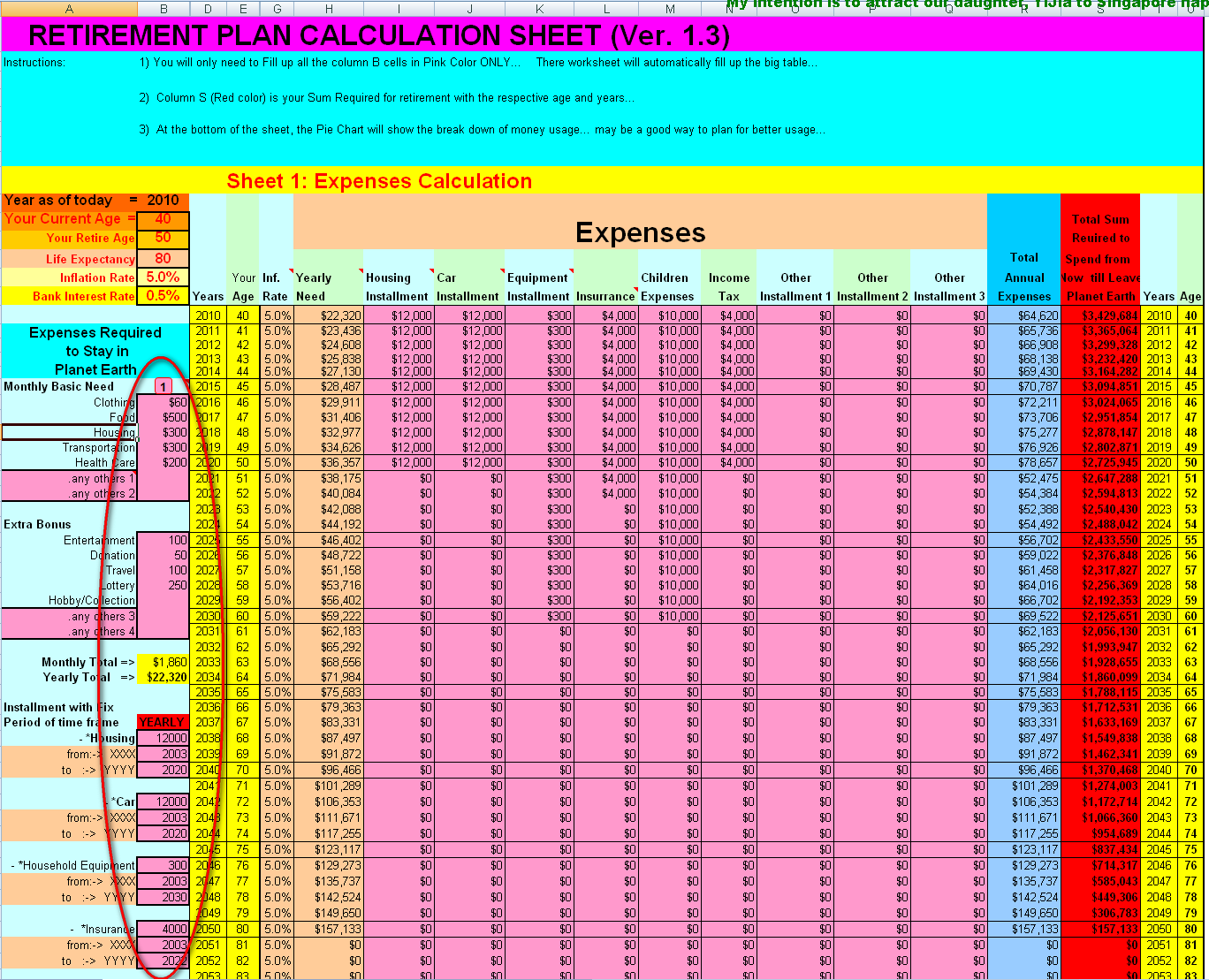Select the column H header
This screenshot has height=980, width=1209.
pyautogui.click(x=329, y=9)
